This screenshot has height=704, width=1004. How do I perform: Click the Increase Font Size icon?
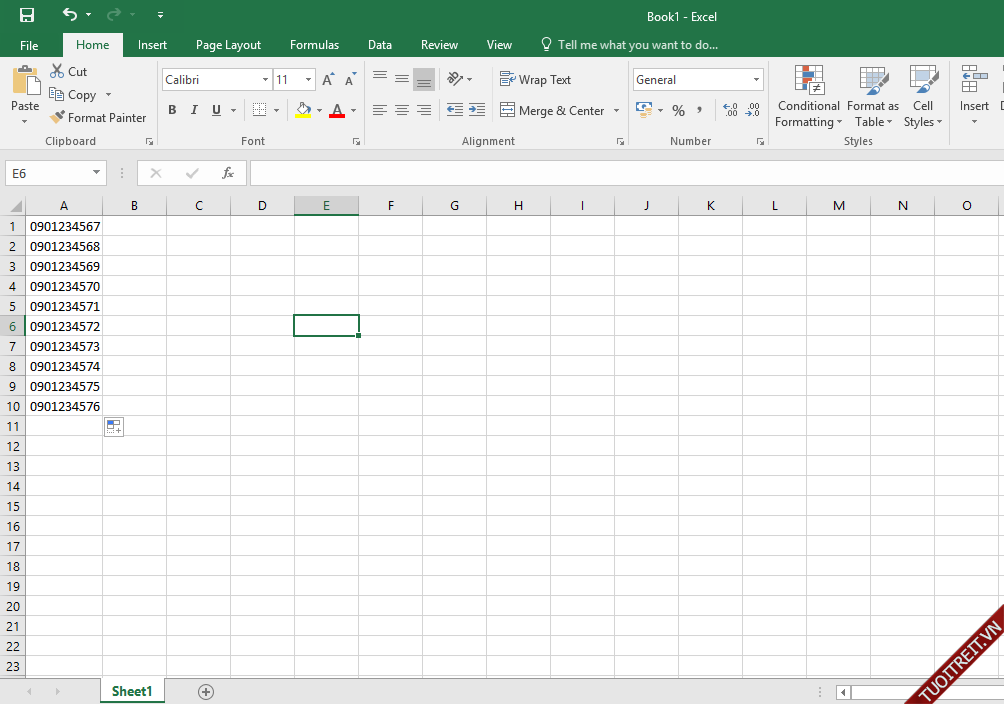(x=327, y=80)
